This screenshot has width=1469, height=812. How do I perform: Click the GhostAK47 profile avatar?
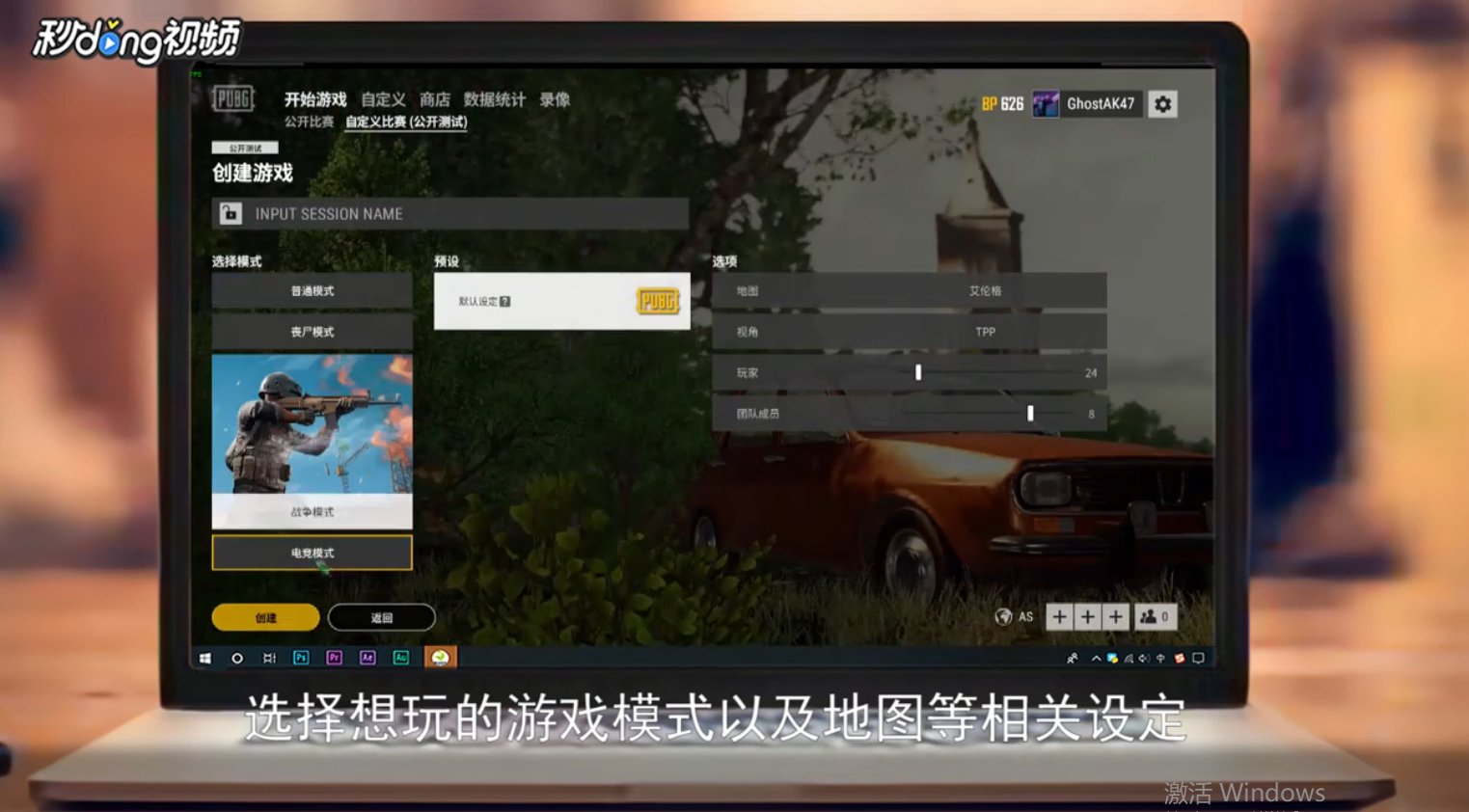click(x=1046, y=103)
